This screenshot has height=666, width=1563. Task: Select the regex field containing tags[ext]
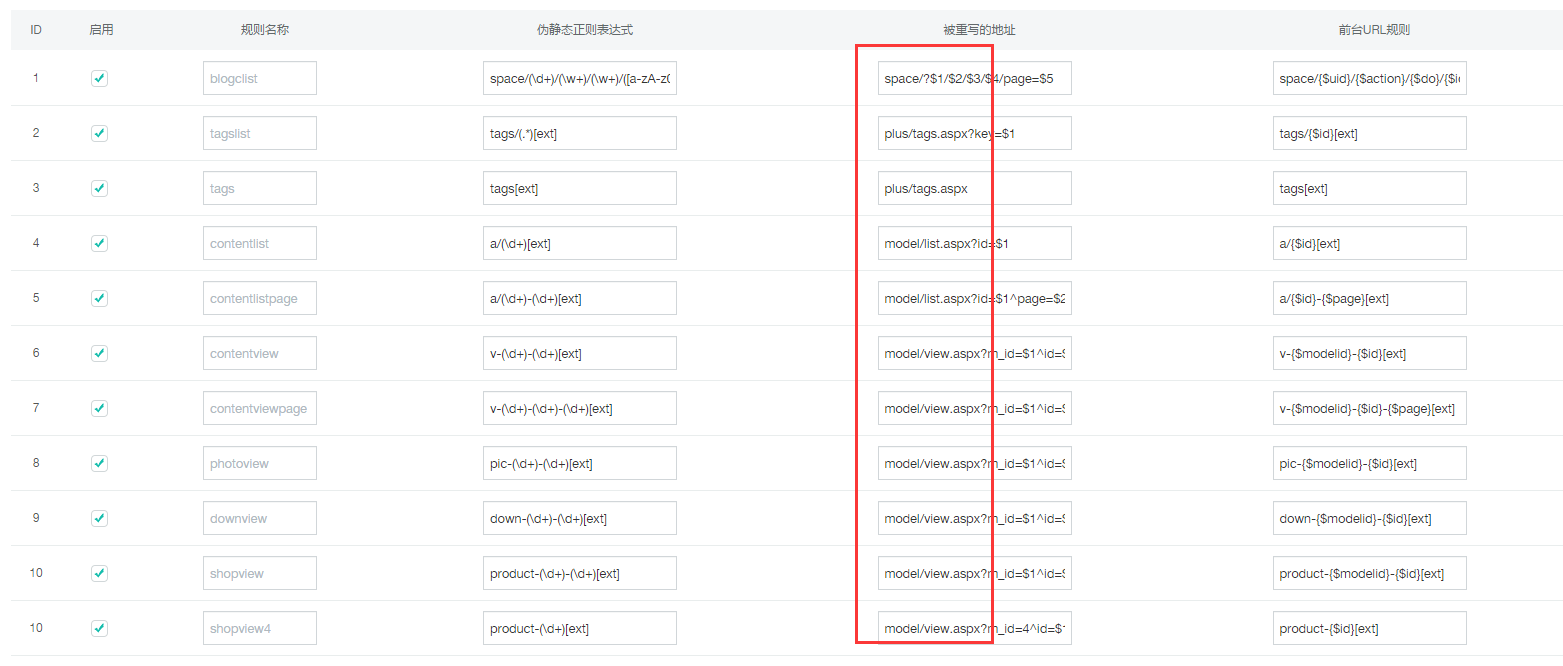point(579,187)
